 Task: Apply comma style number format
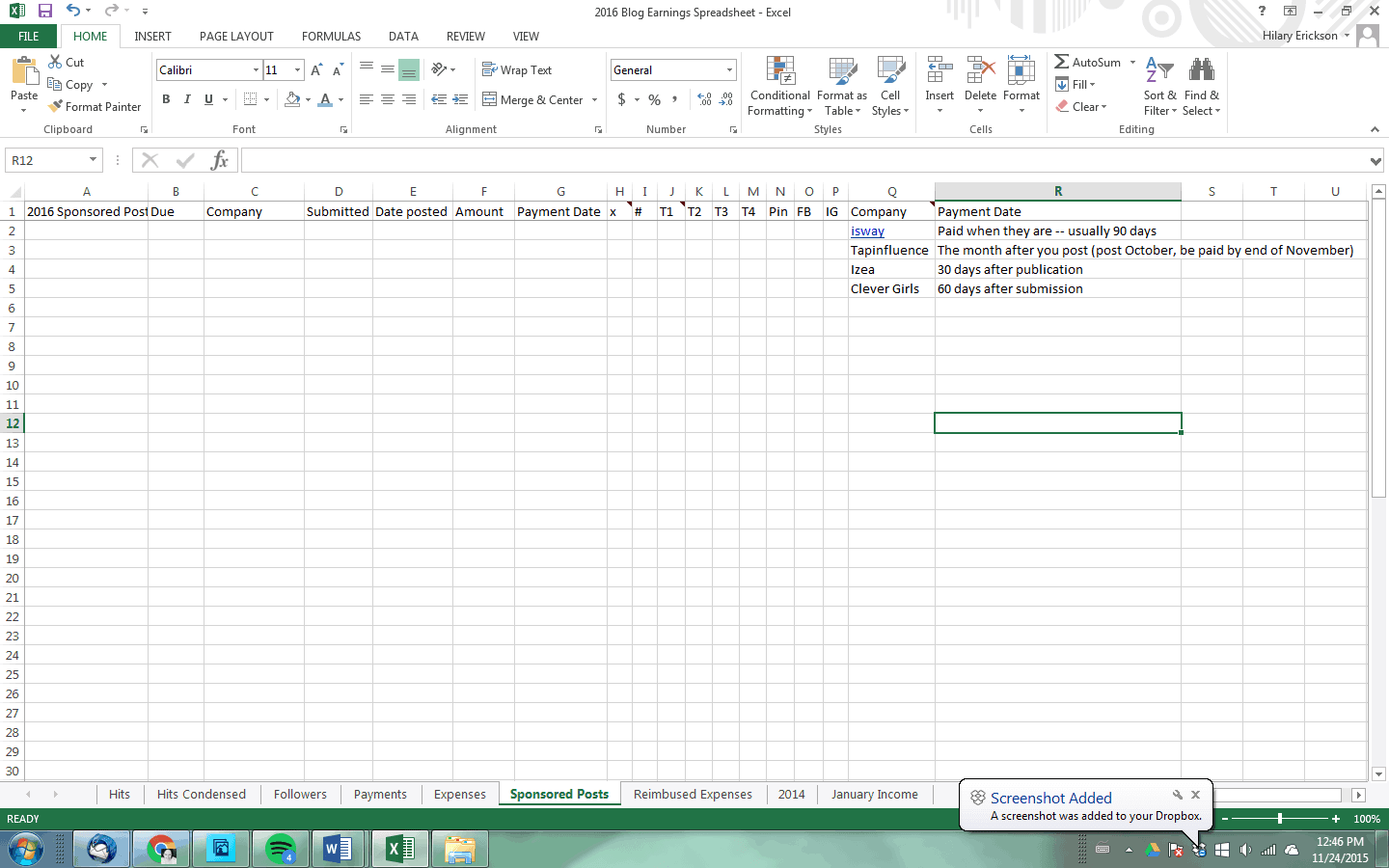tap(675, 99)
